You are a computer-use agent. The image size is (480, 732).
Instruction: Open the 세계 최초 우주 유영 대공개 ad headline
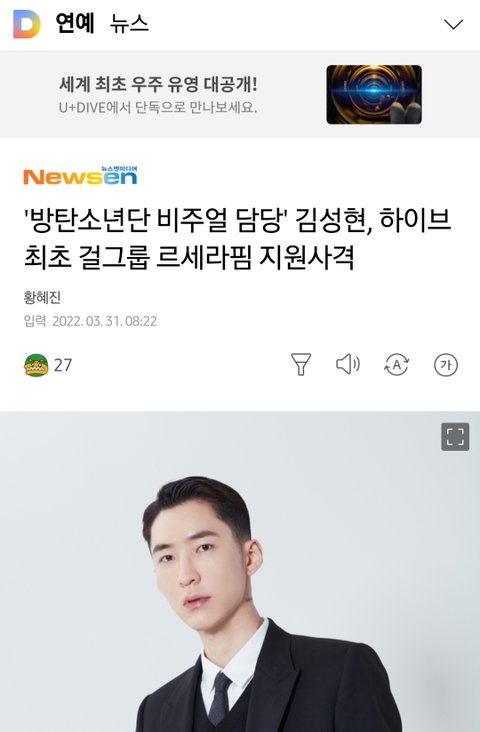coord(158,84)
